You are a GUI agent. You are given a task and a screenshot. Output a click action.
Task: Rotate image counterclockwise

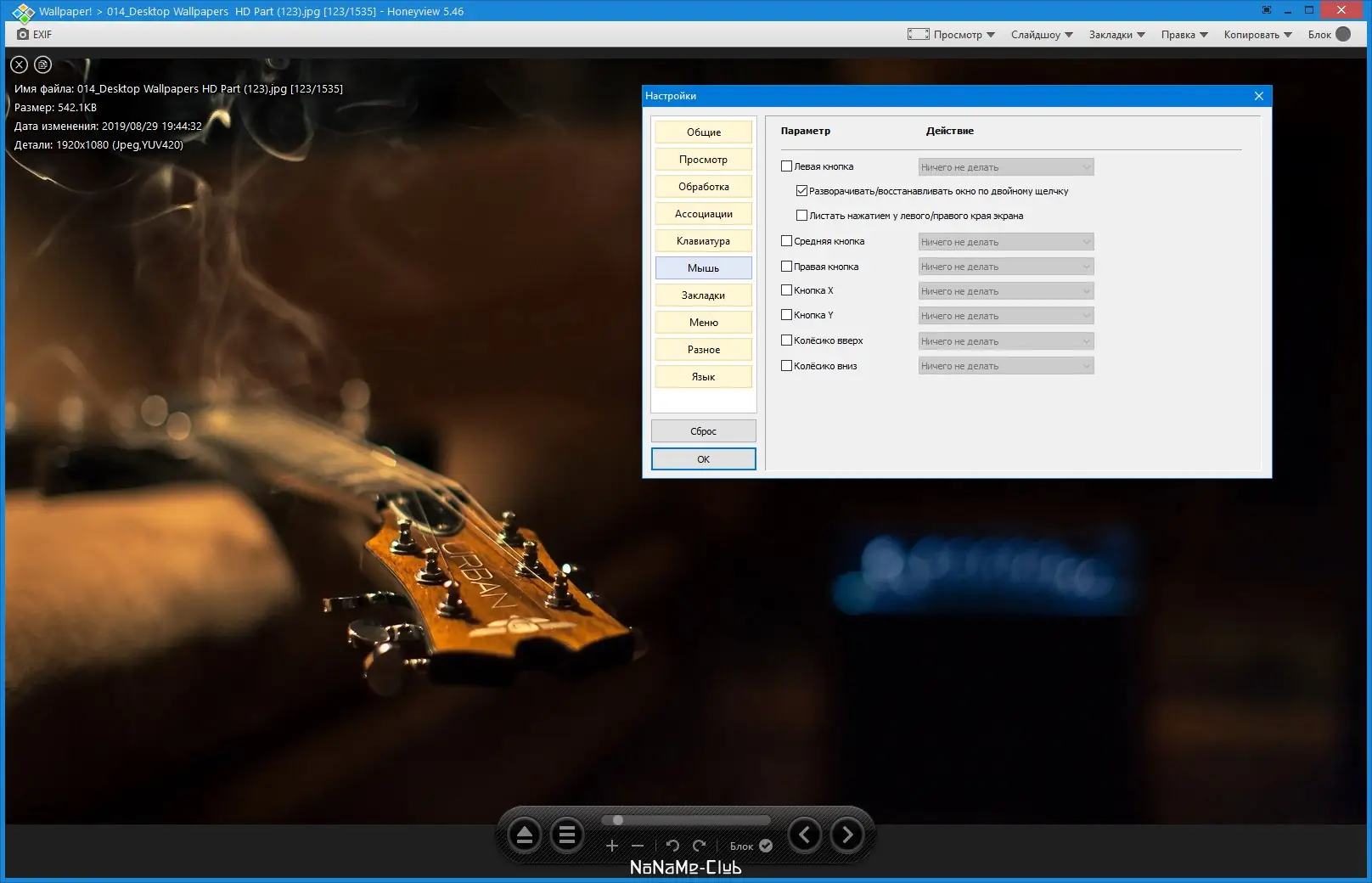coord(672,846)
